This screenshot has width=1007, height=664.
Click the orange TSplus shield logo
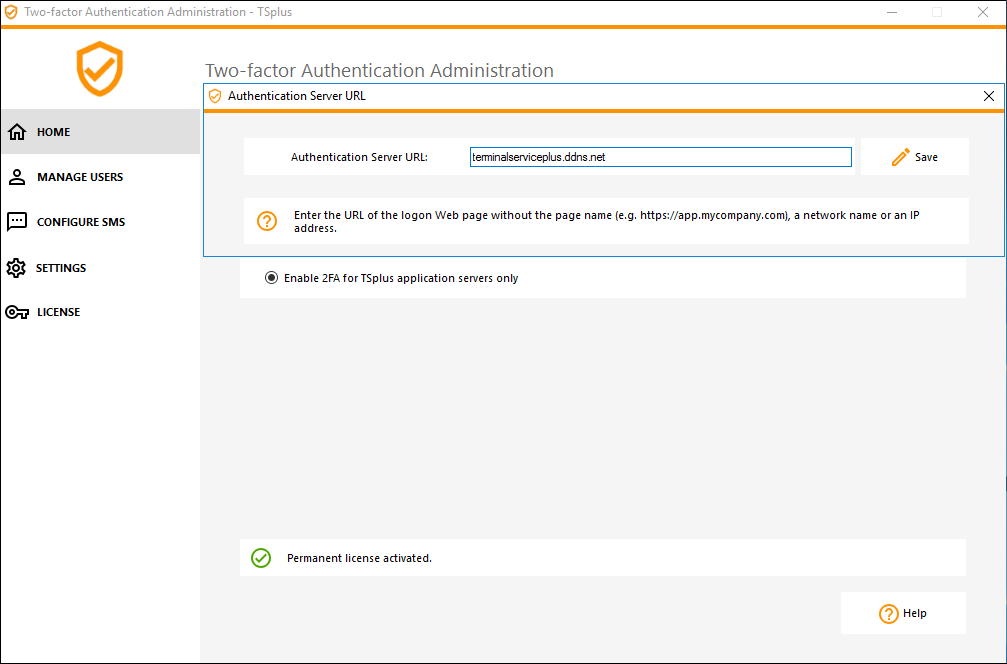coord(99,70)
